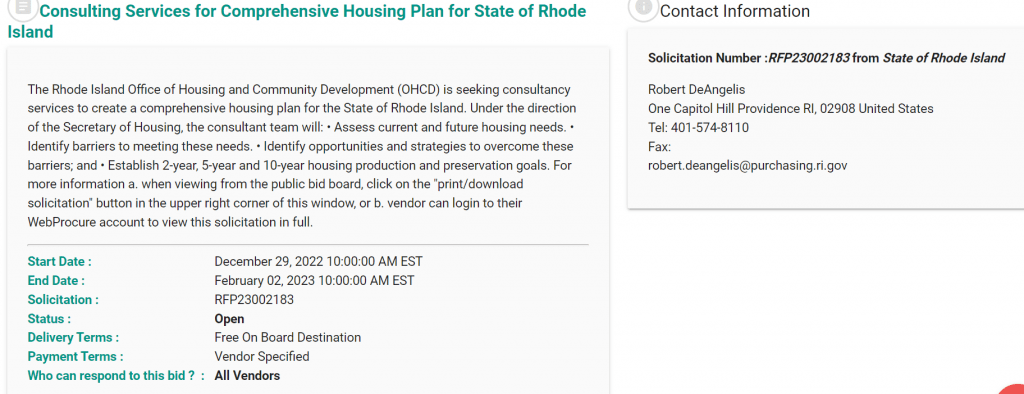1024x394 pixels.
Task: Click the Start Date label
Action: [59, 261]
